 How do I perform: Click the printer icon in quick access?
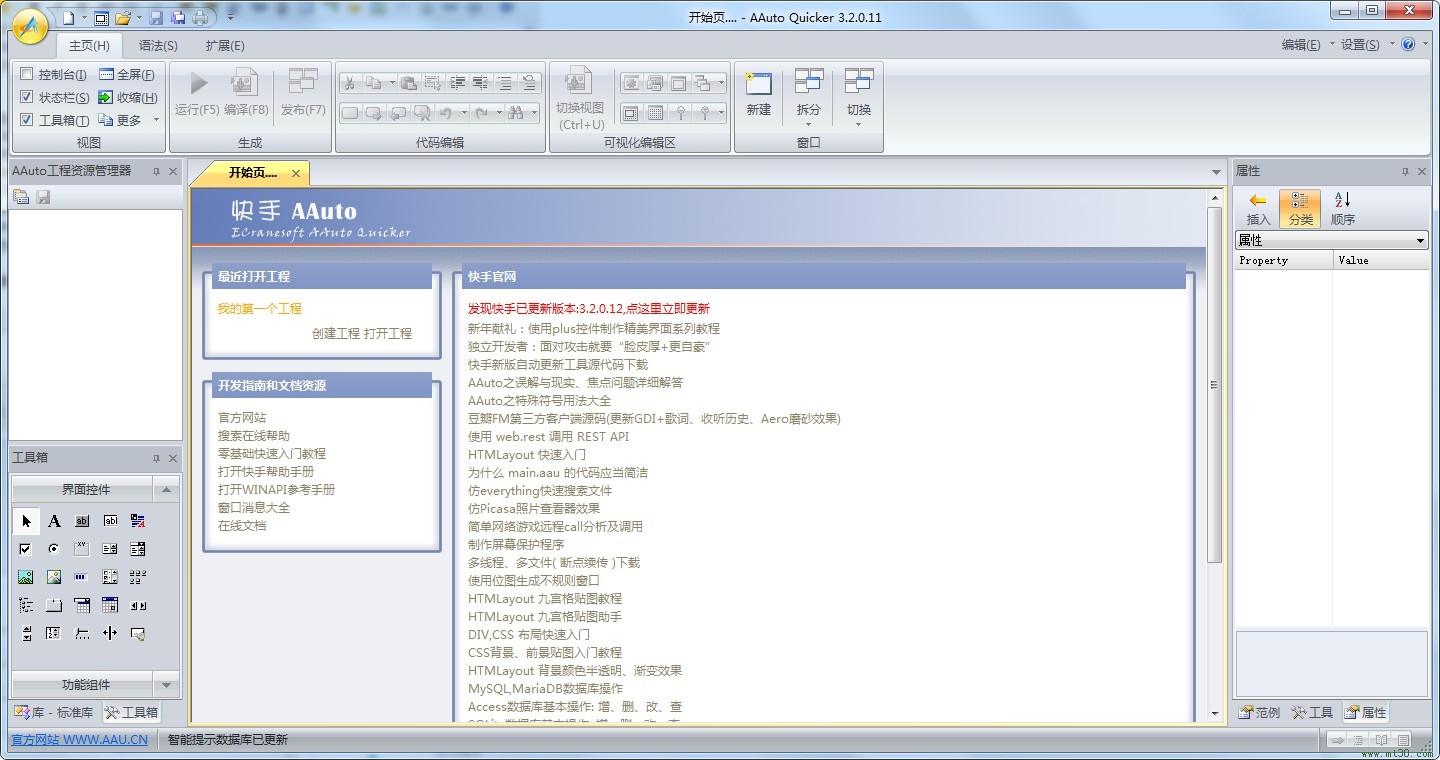click(200, 18)
